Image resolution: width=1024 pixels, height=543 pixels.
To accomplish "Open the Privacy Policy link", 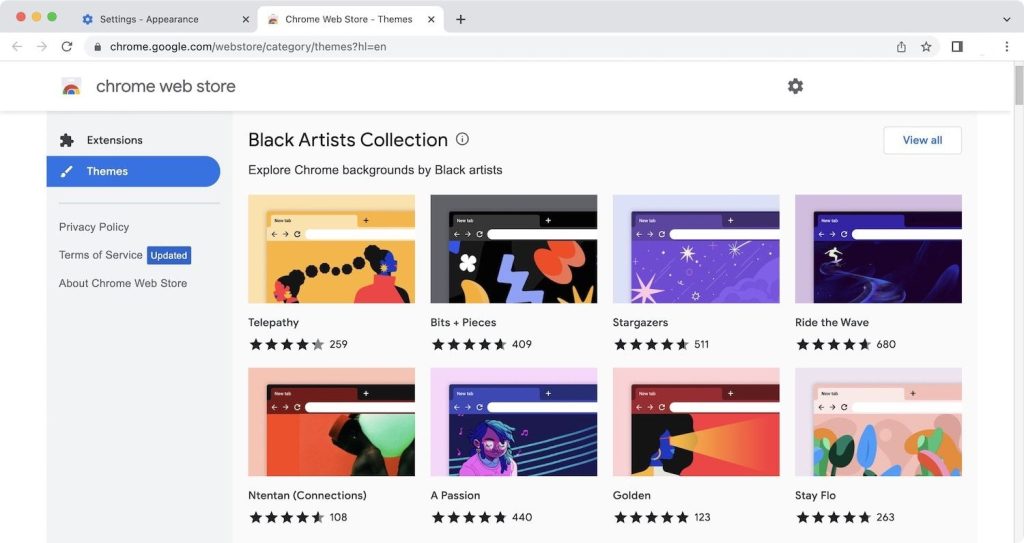I will 94,227.
